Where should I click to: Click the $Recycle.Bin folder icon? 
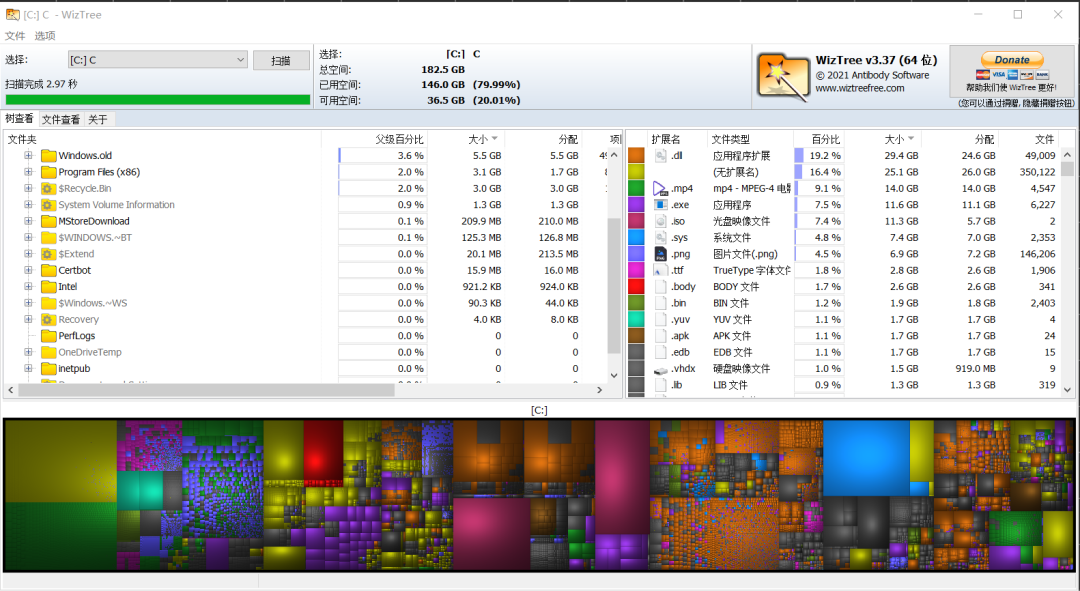(x=48, y=188)
